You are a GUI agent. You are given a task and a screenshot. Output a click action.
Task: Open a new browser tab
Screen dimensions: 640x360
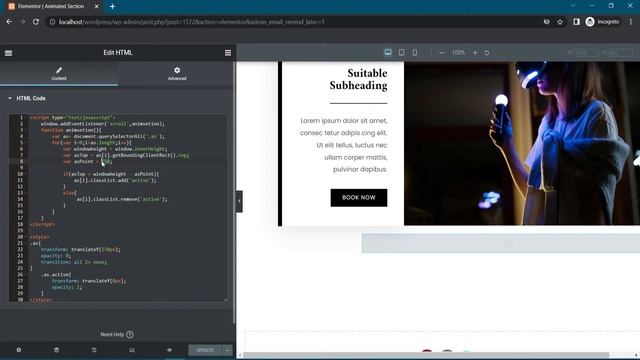(112, 7)
